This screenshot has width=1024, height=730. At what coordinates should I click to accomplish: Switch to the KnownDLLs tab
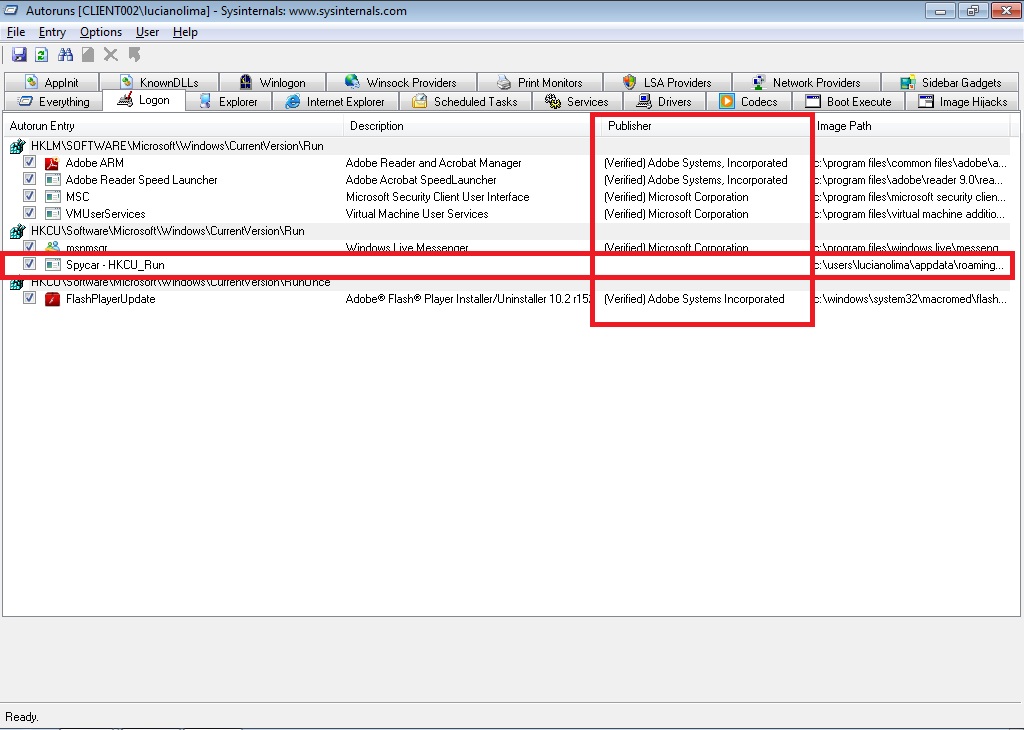pos(159,82)
